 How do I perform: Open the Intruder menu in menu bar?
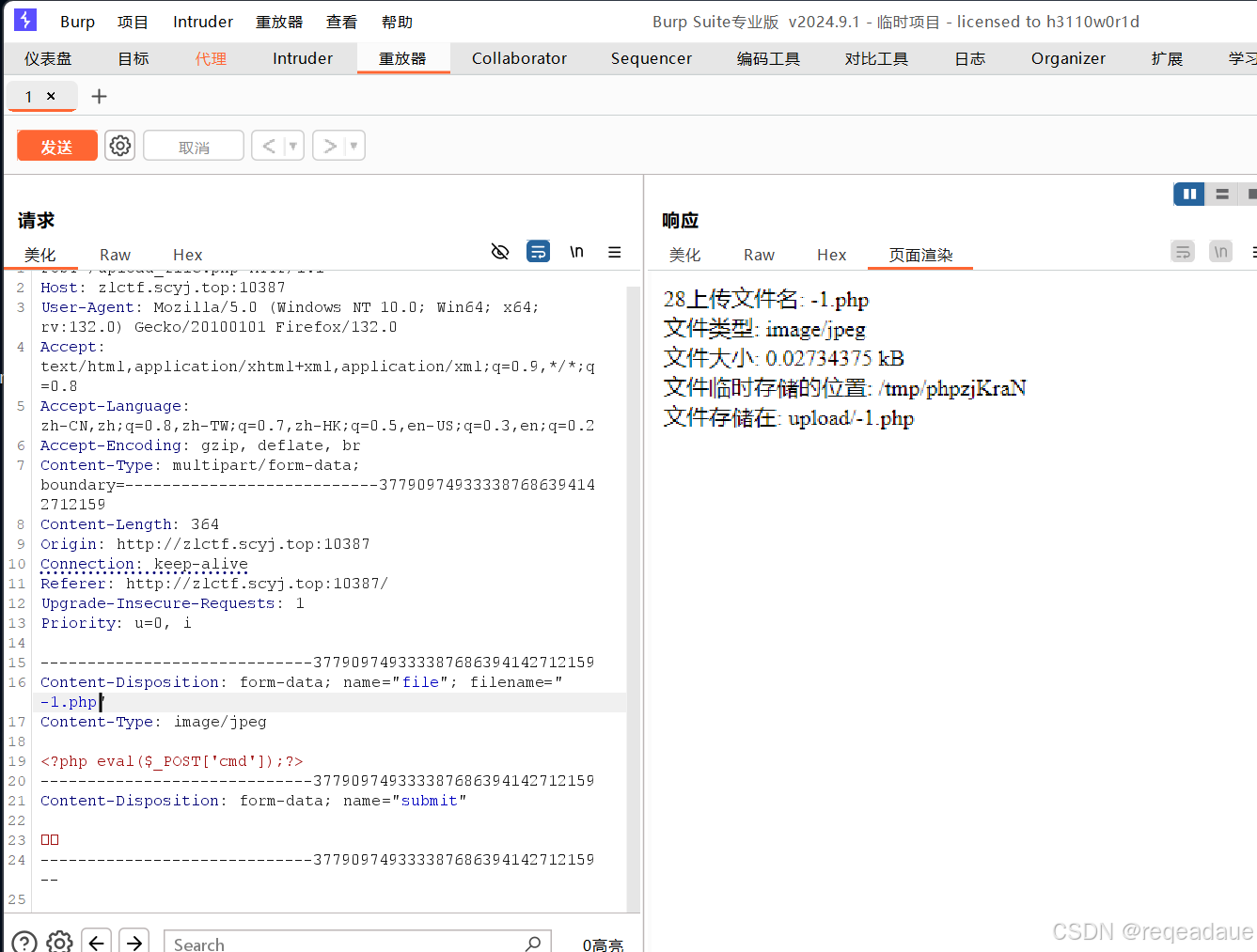tap(203, 22)
